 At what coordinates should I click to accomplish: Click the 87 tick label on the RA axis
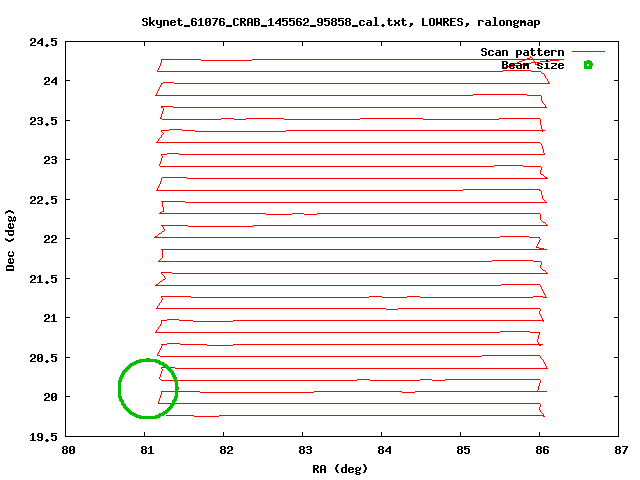click(621, 450)
